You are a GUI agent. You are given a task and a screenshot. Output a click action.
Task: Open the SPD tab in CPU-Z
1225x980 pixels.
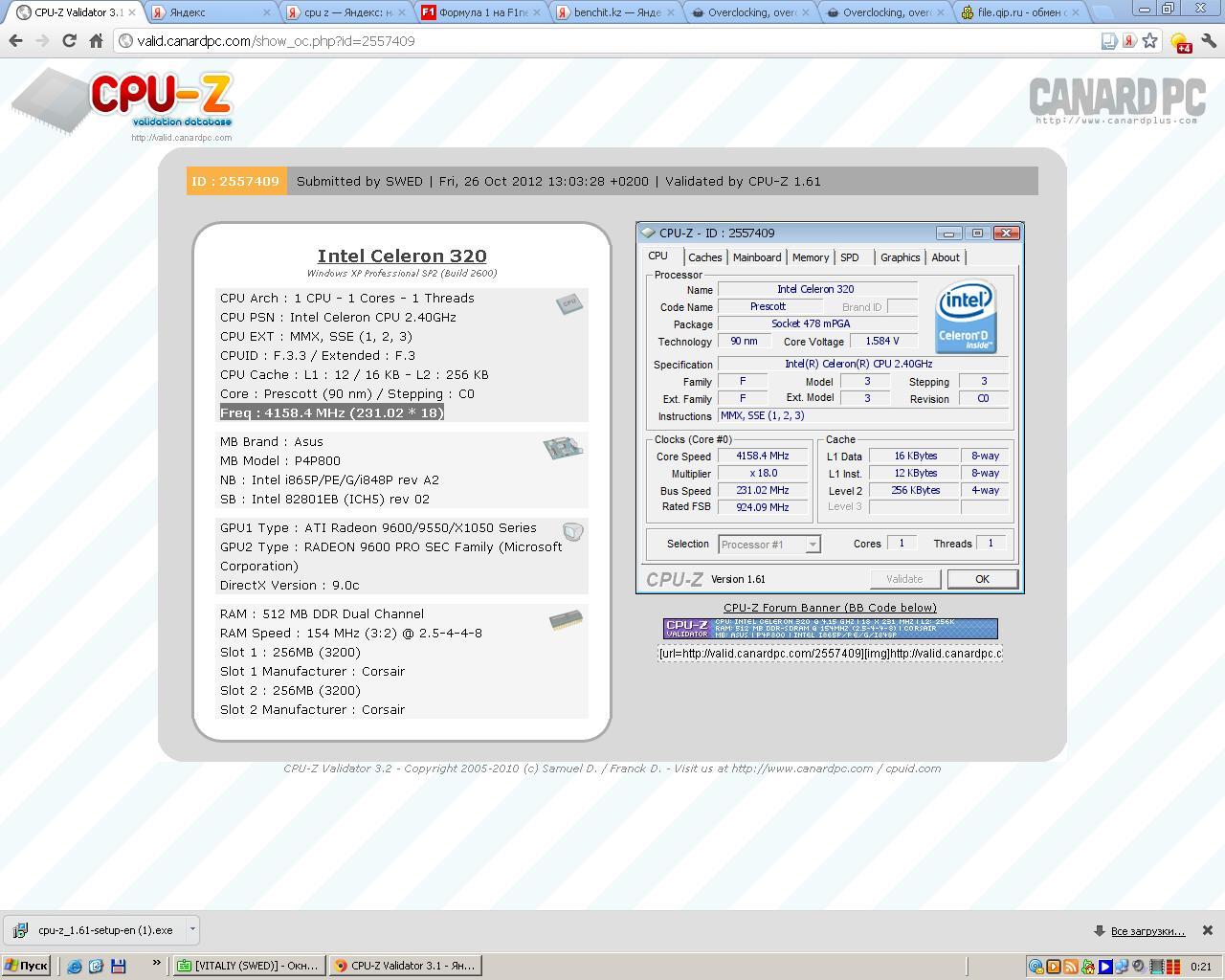point(850,257)
